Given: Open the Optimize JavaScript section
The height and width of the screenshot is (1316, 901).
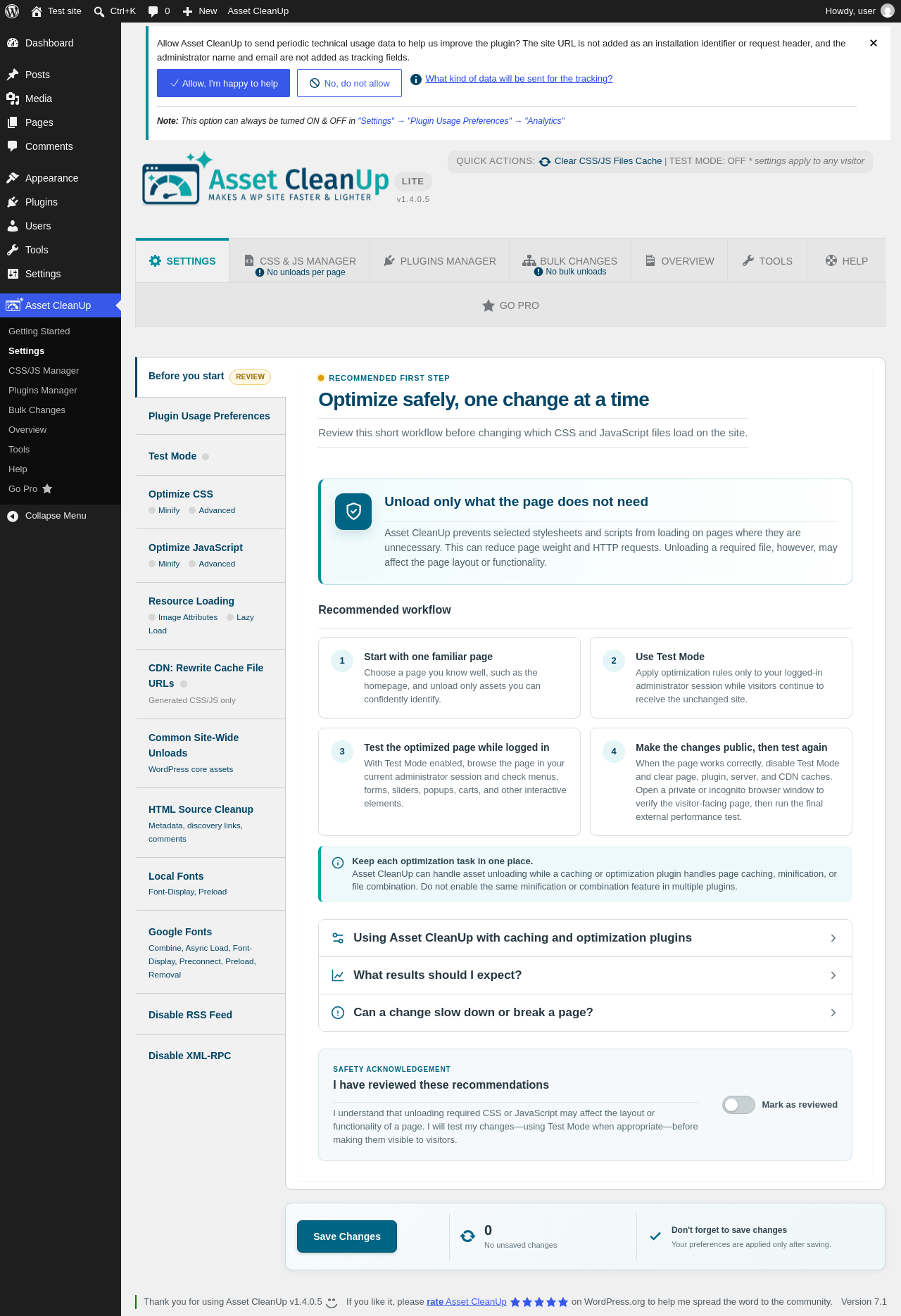Looking at the screenshot, I should pos(210,555).
